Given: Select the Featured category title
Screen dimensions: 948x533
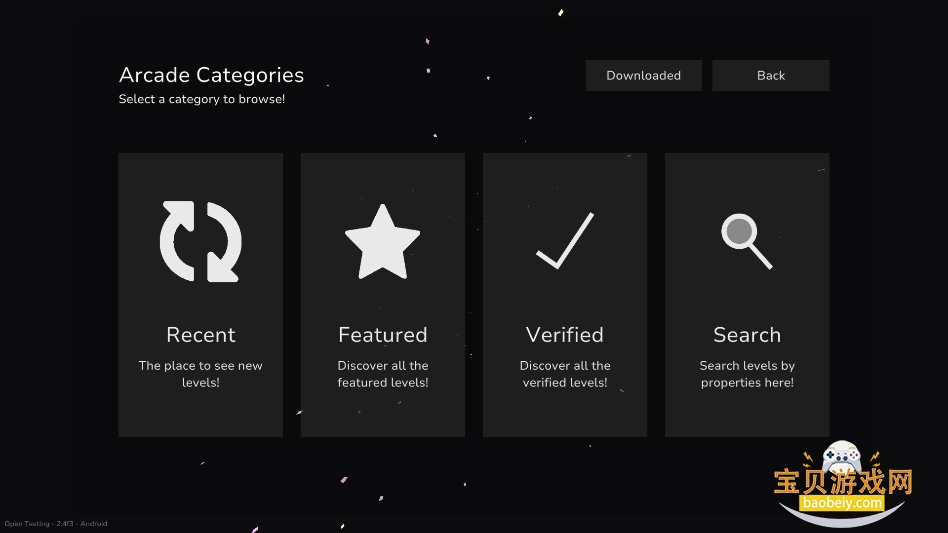Looking at the screenshot, I should (x=383, y=335).
